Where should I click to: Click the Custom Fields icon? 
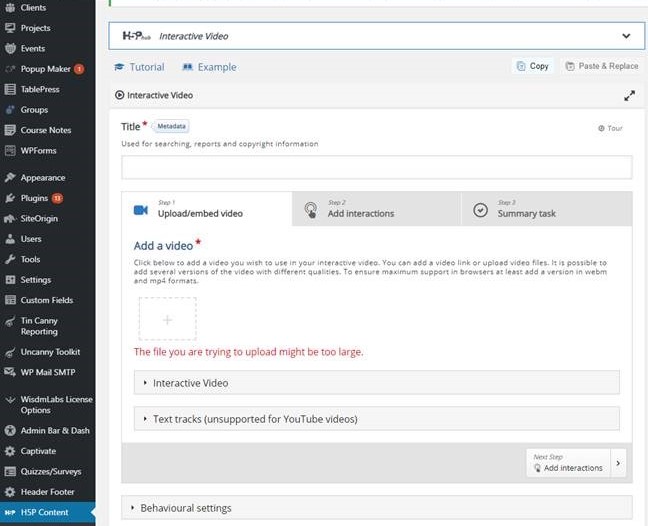coord(10,300)
